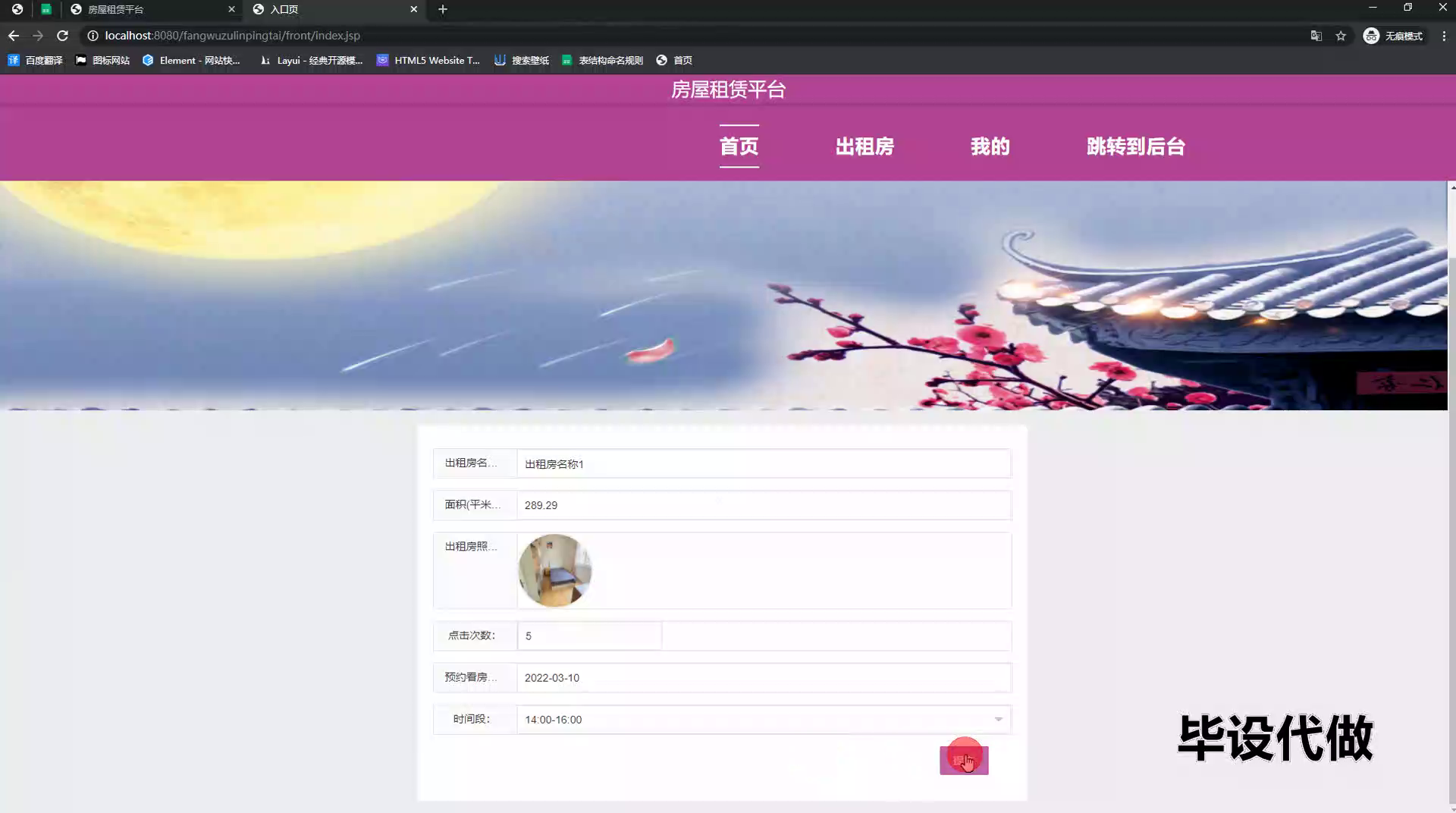Click the address bar URL
This screenshot has width=1456, height=813.
[232, 36]
